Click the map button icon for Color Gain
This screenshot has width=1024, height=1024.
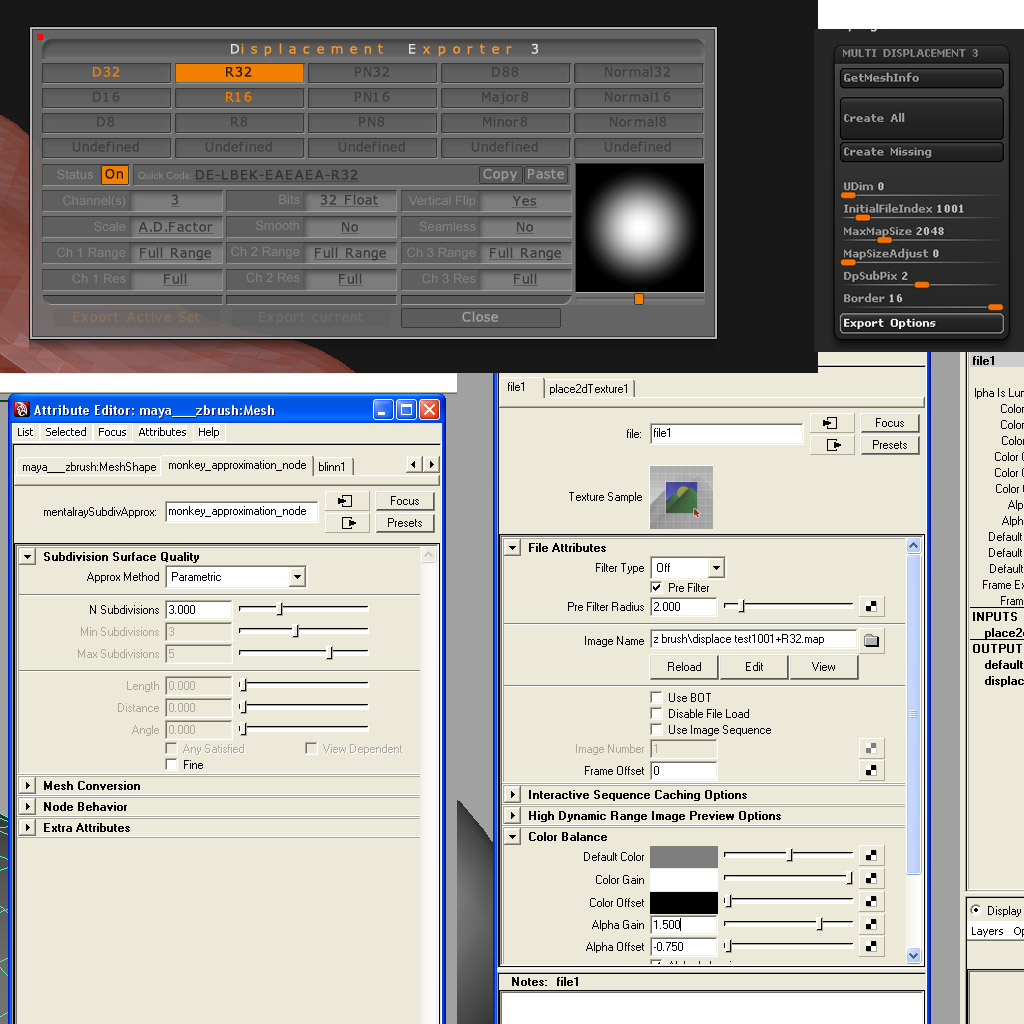(872, 880)
